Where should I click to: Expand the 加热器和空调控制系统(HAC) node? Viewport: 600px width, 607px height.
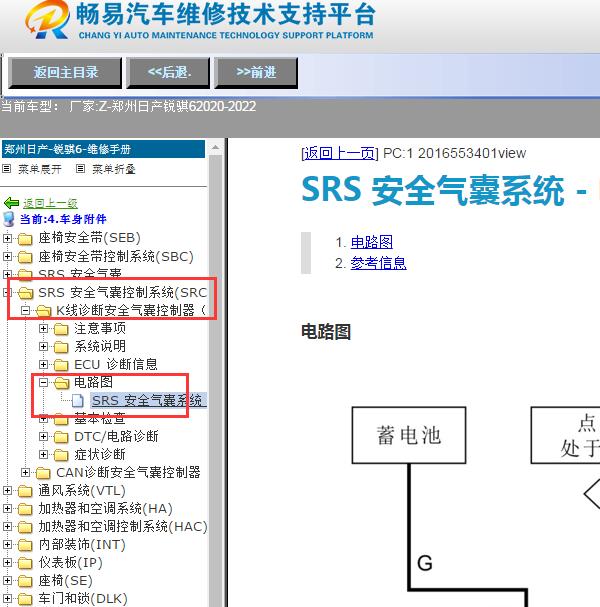coord(7,527)
